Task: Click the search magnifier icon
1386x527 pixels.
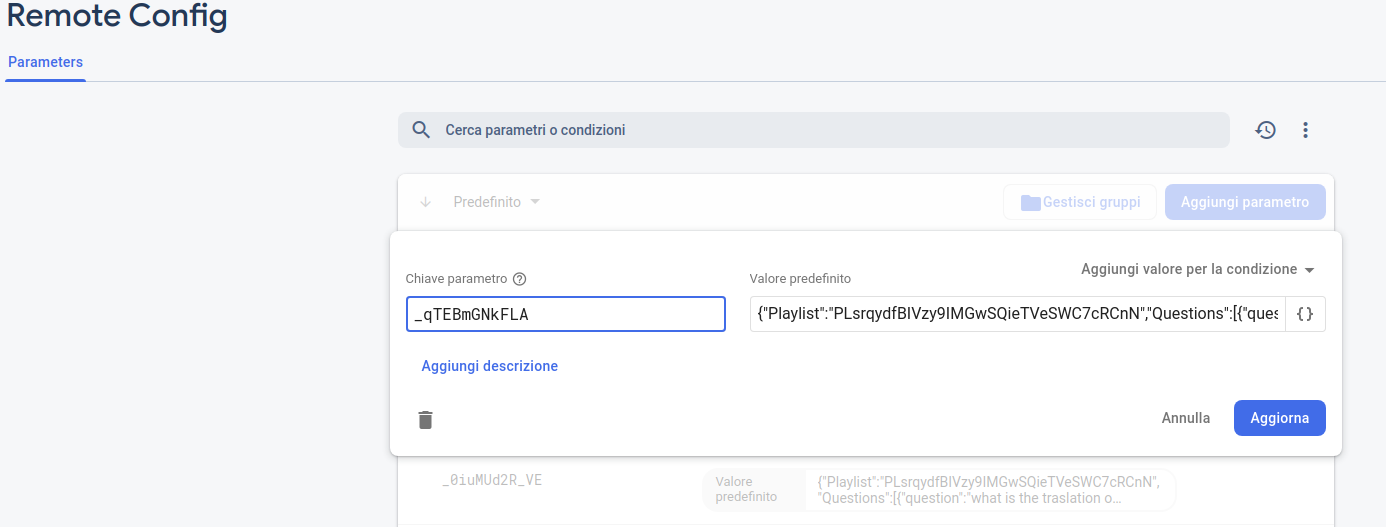Action: [x=421, y=130]
